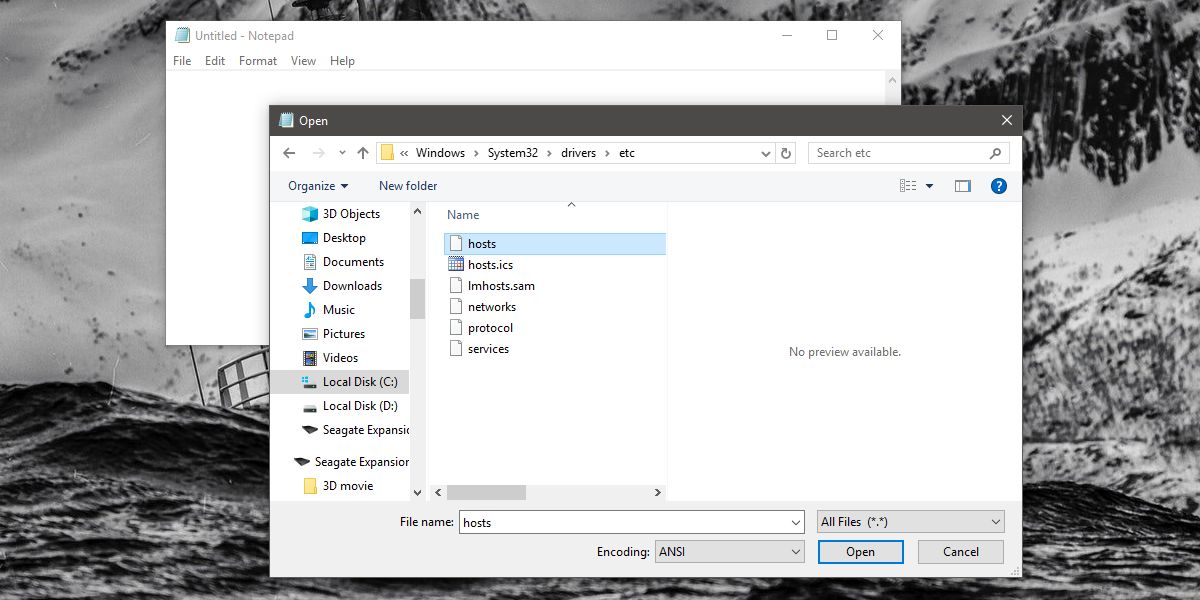Open the Encoding ANSI dropdown
The image size is (1200, 600).
click(x=729, y=552)
